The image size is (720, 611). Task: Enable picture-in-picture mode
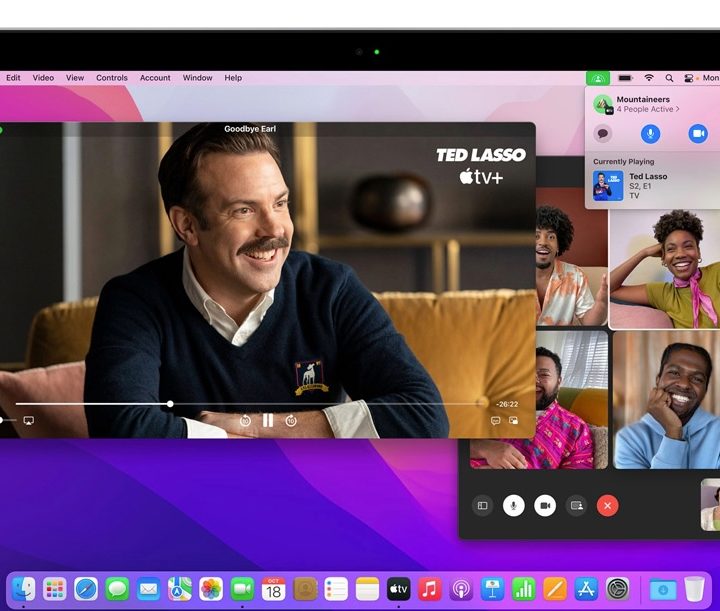[514, 420]
